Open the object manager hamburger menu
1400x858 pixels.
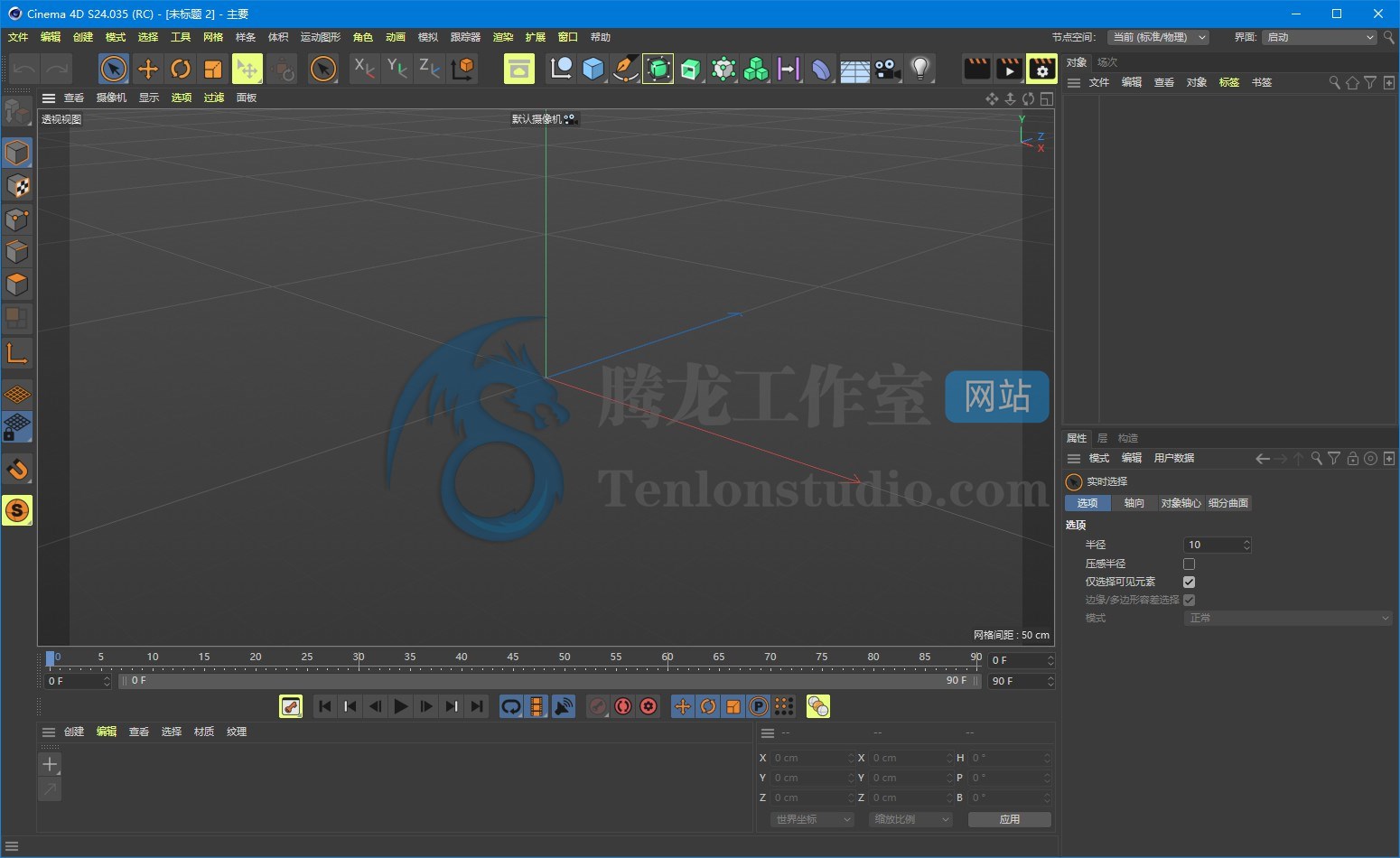(1074, 82)
